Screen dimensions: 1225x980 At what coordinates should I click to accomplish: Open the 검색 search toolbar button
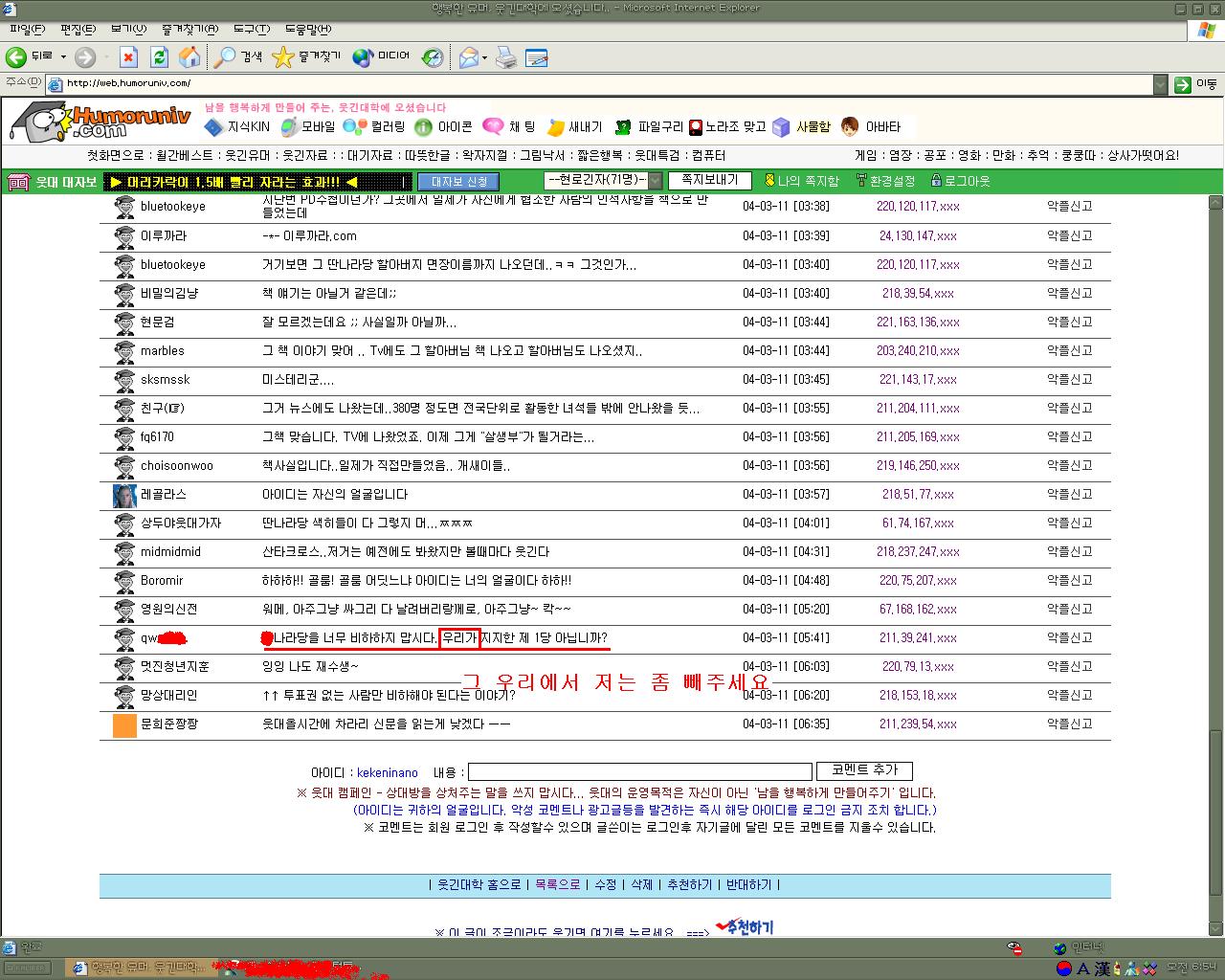coord(238,57)
